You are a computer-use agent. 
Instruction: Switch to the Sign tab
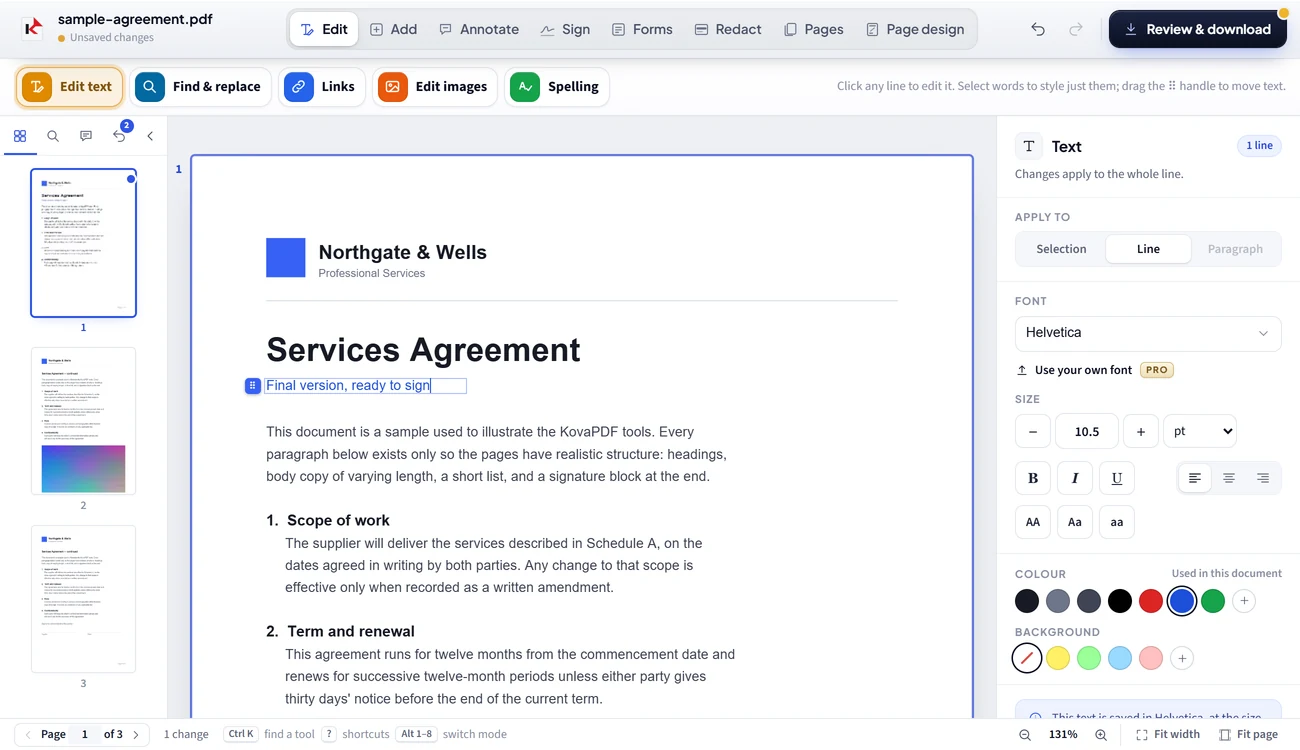point(565,29)
